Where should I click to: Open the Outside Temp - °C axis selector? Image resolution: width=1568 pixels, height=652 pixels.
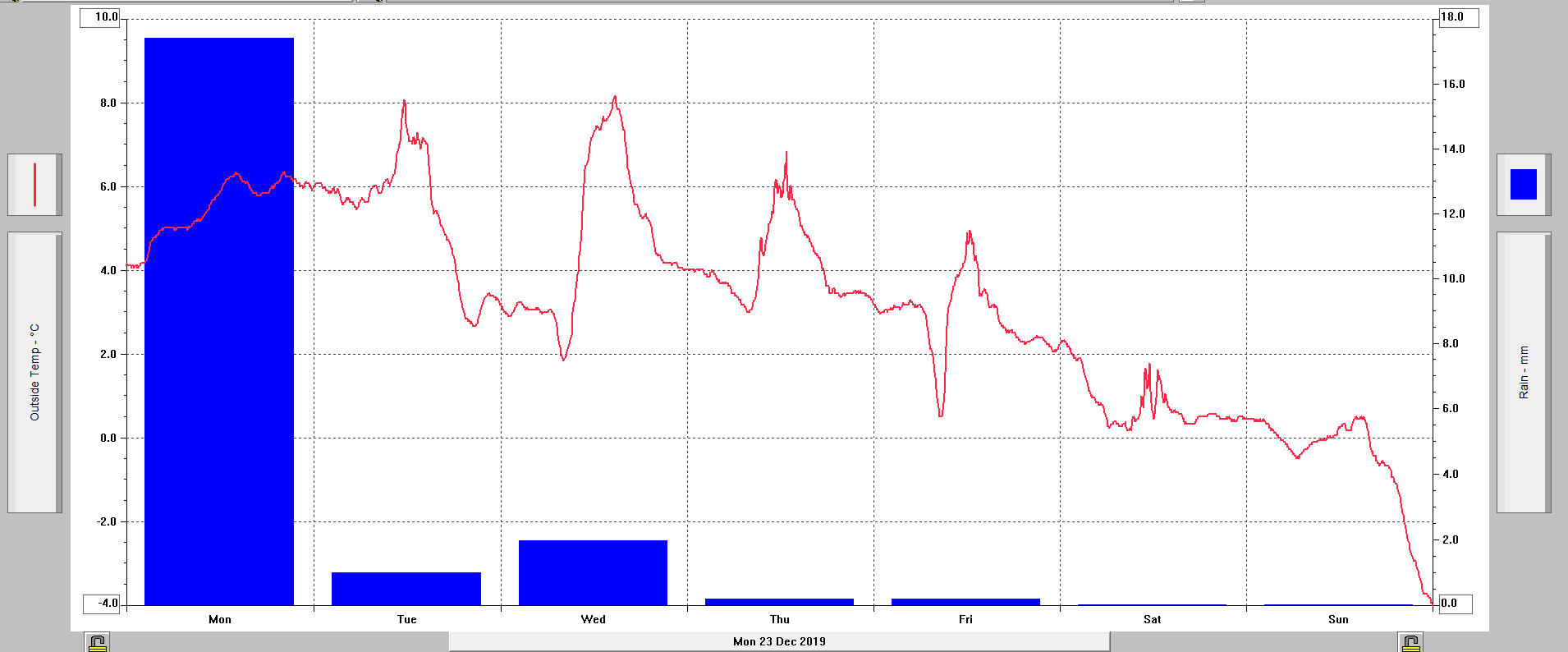(34, 372)
